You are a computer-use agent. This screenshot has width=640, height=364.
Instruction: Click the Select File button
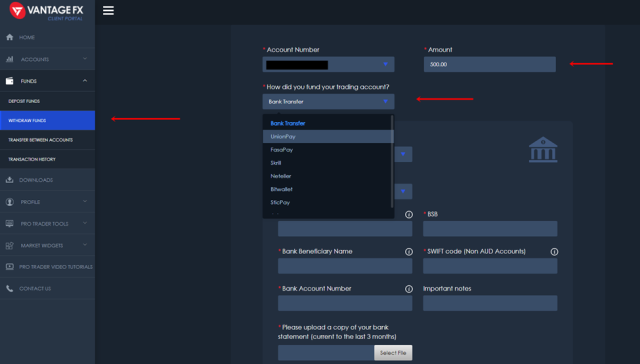(x=393, y=353)
